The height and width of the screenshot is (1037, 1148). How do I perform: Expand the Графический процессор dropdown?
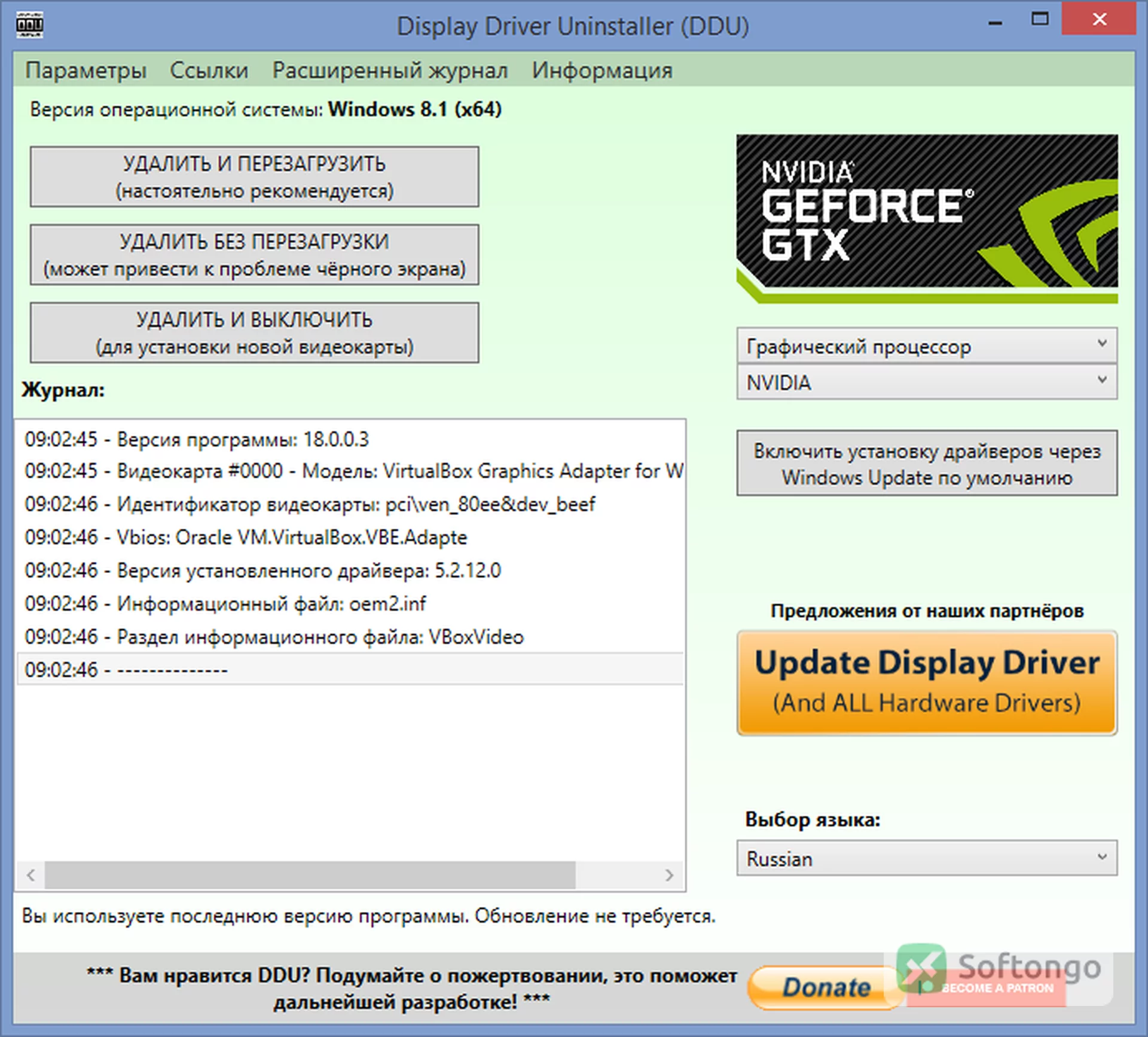click(x=927, y=346)
